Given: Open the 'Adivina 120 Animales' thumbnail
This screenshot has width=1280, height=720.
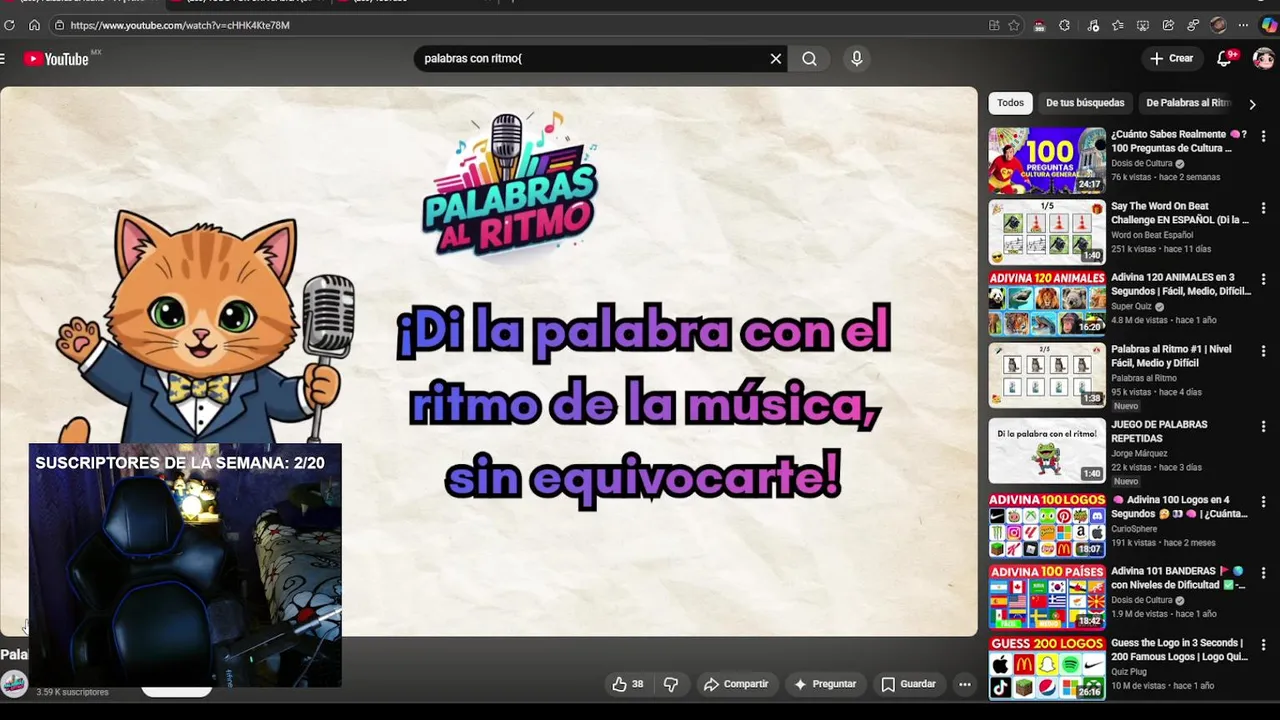Looking at the screenshot, I should click(1047, 304).
